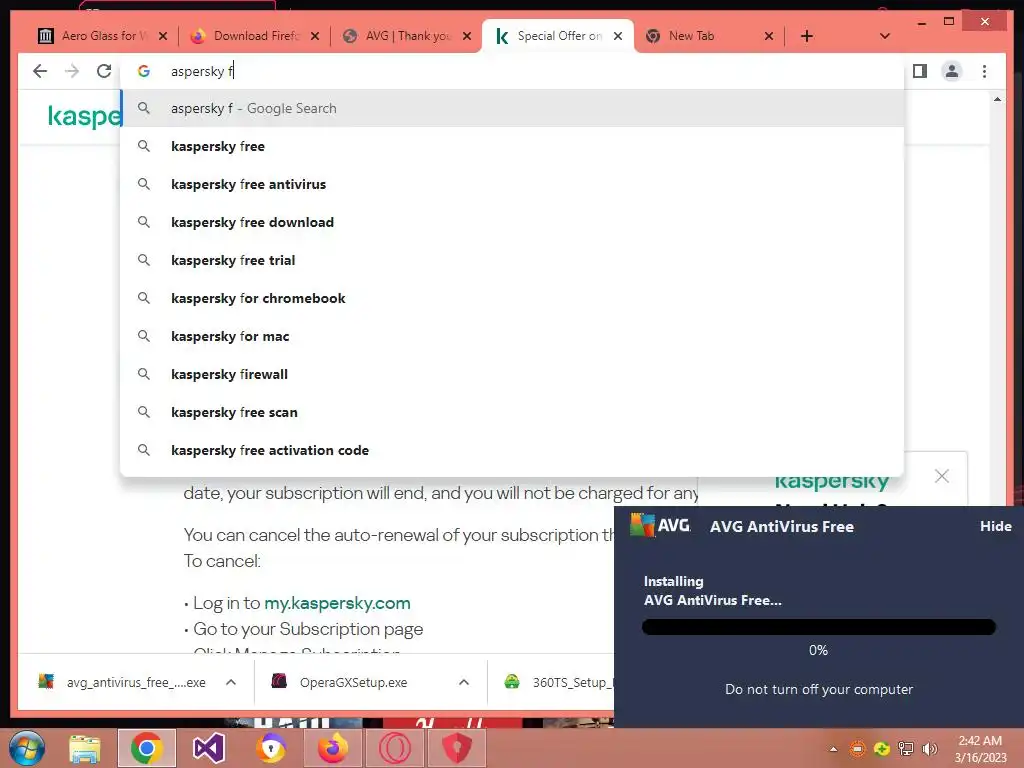This screenshot has height=768, width=1024.
Task: Open Chrome three-dot menu
Action: 984,71
